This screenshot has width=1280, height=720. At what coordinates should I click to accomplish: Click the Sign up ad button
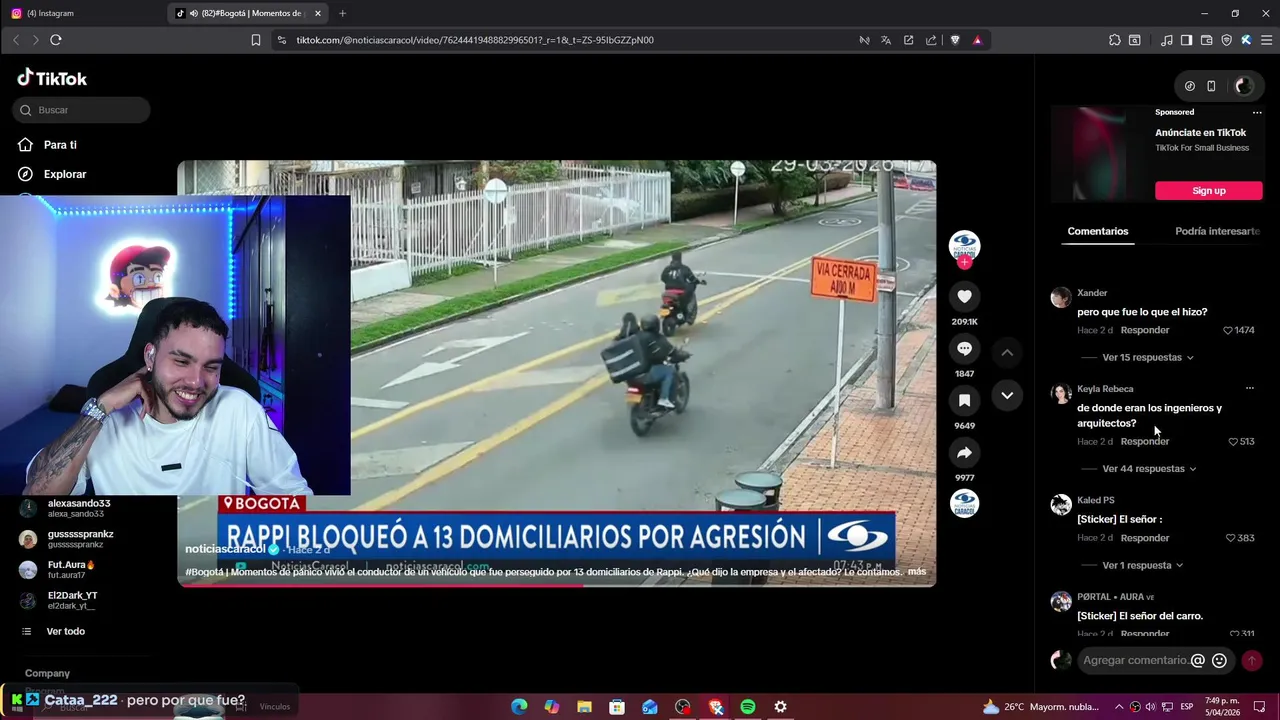(1208, 190)
